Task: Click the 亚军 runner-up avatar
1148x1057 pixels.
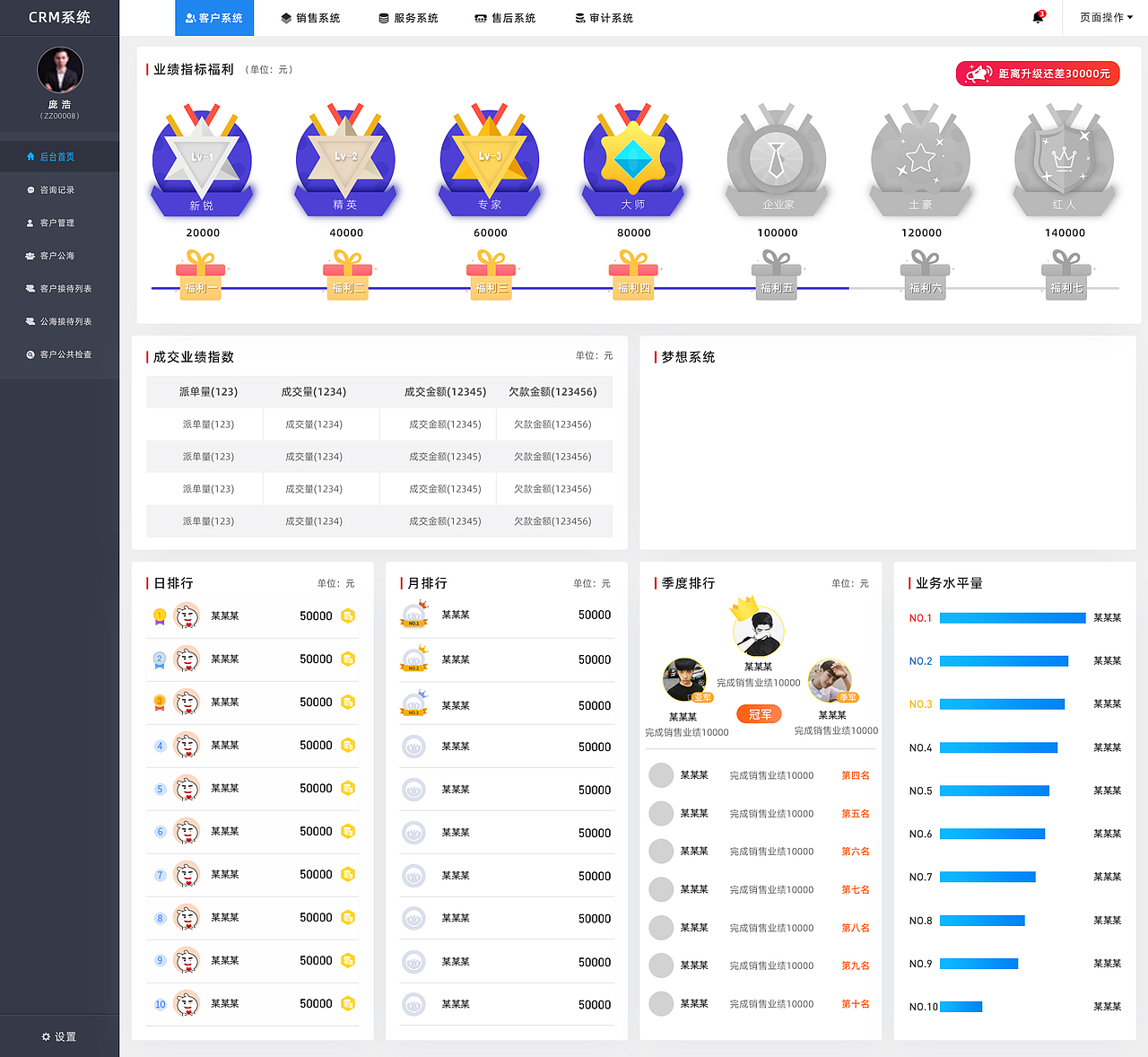Action: 684,680
